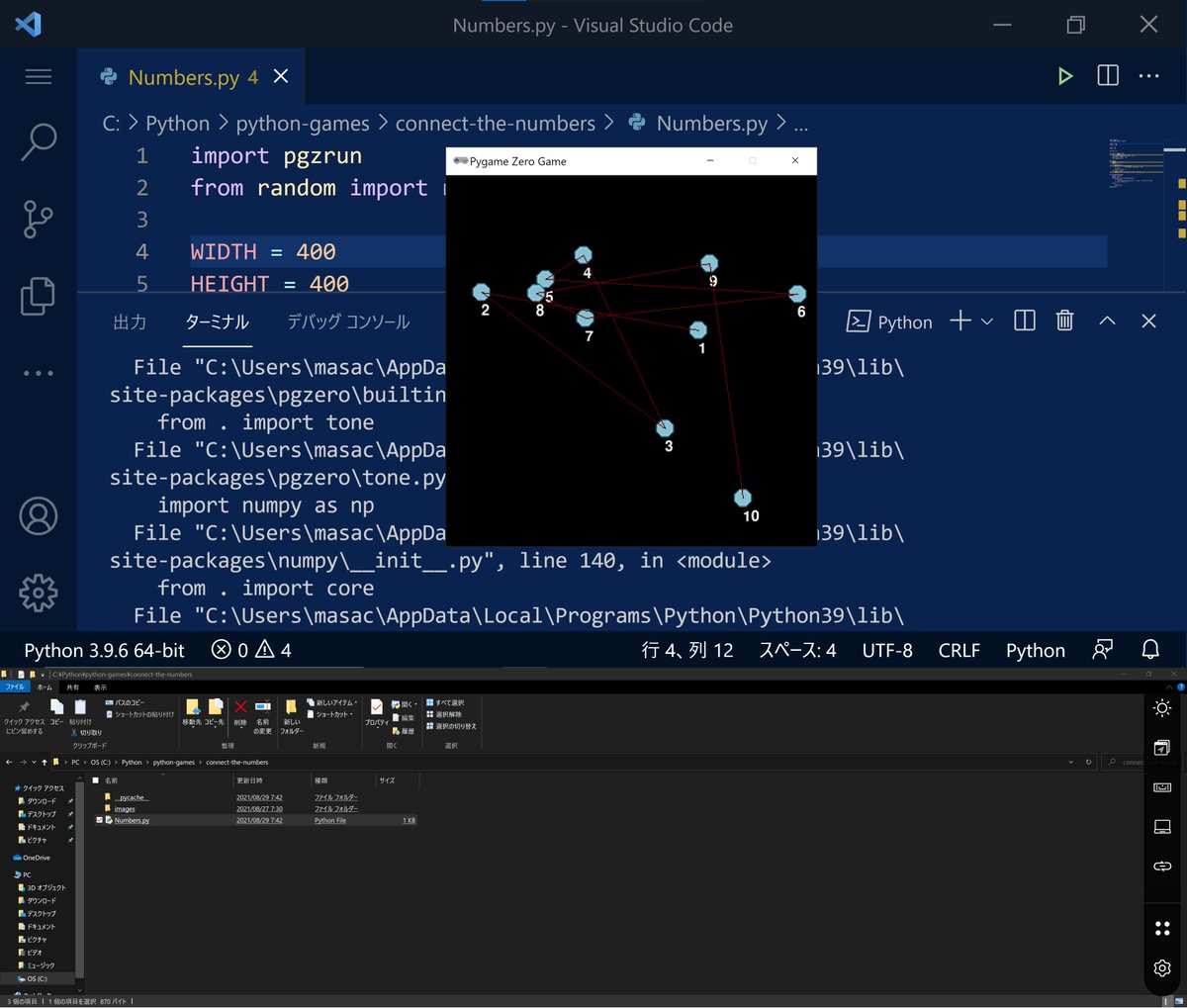Kill terminal with the trash icon
The height and width of the screenshot is (1008, 1187).
pyautogui.click(x=1064, y=321)
